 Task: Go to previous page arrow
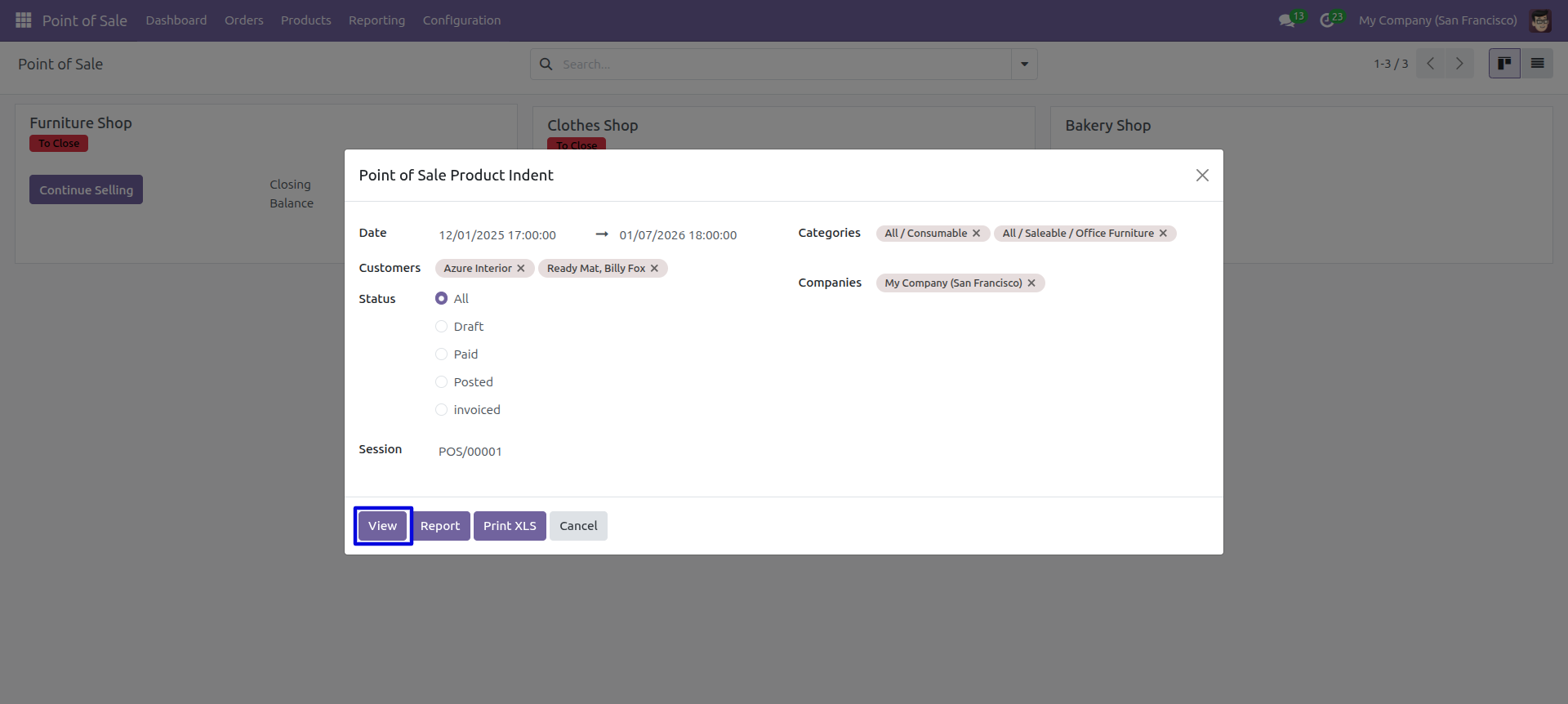click(x=1431, y=64)
